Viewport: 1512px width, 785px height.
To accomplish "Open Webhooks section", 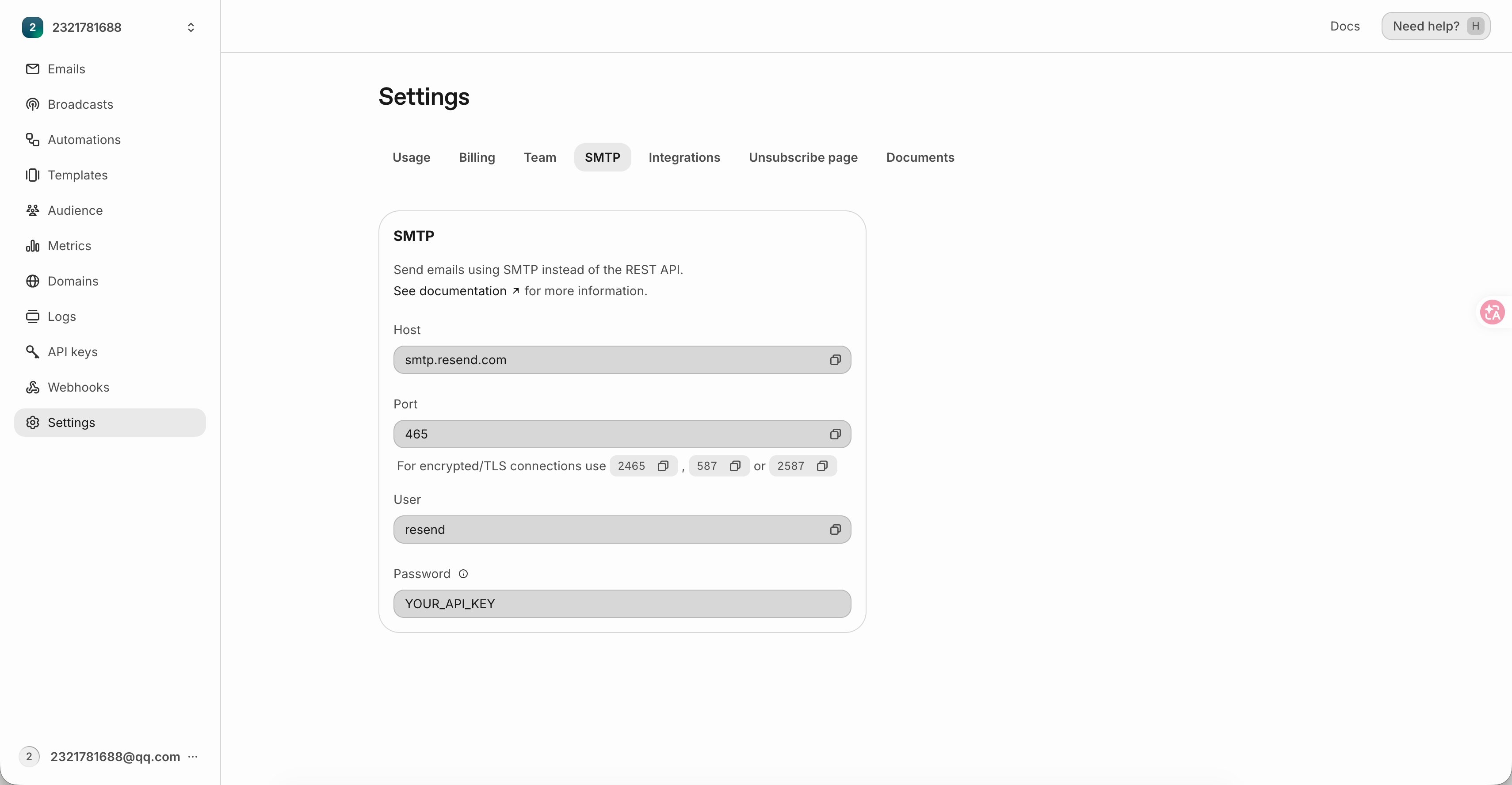I will pyautogui.click(x=110, y=387).
